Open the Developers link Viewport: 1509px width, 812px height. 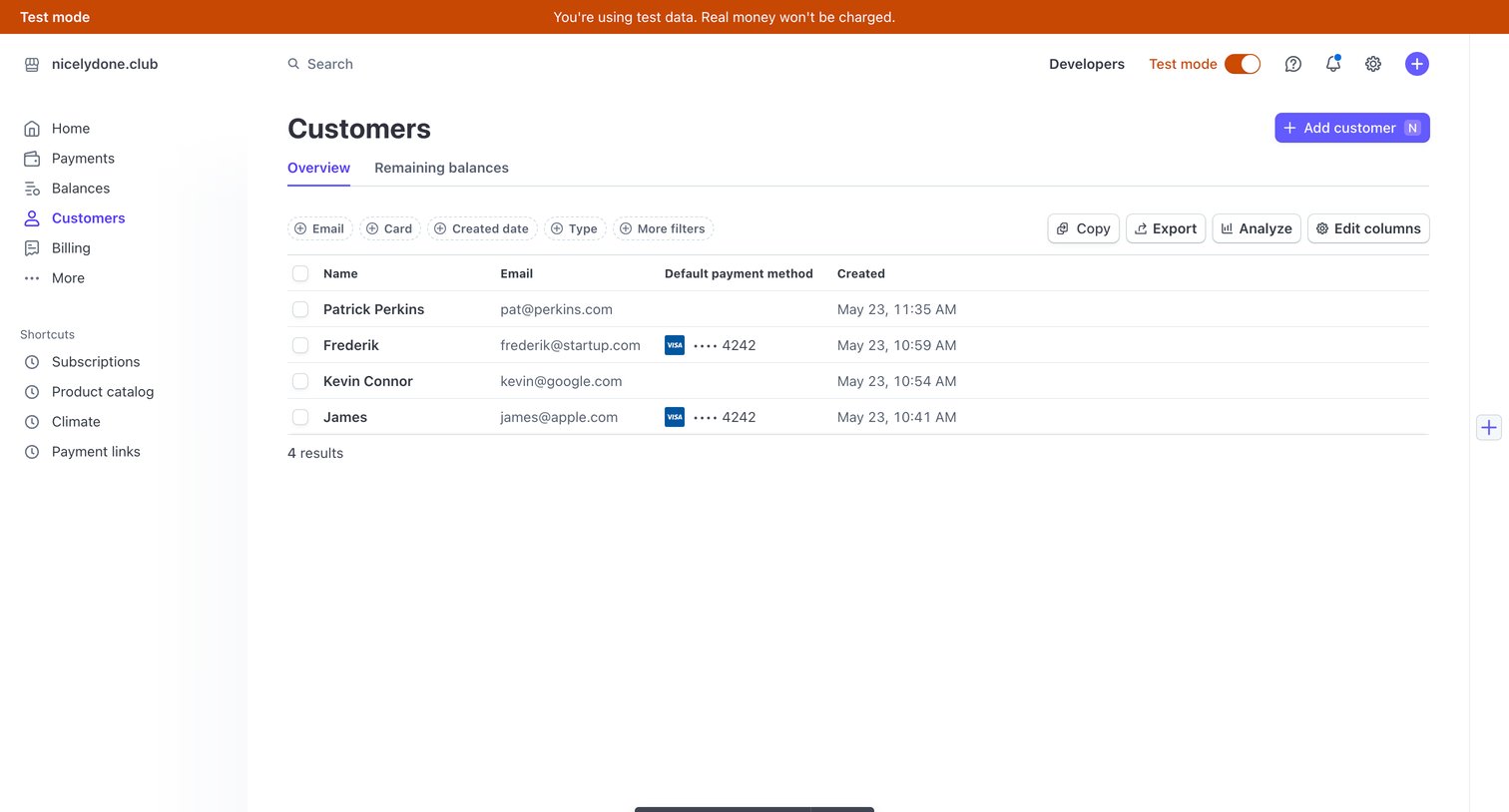(1087, 64)
